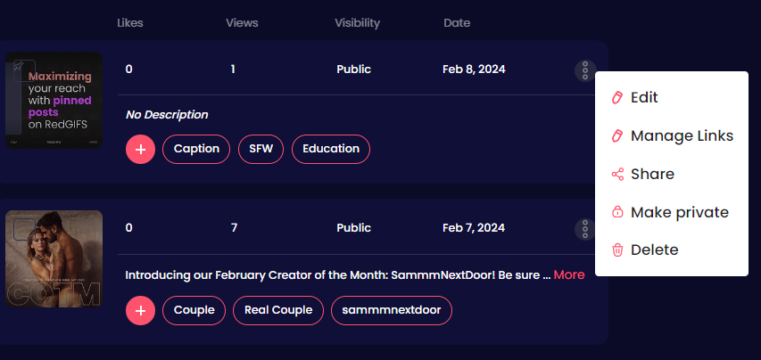Add a tag to the Maximizing reach post
This screenshot has width=761, height=360.
click(140, 149)
